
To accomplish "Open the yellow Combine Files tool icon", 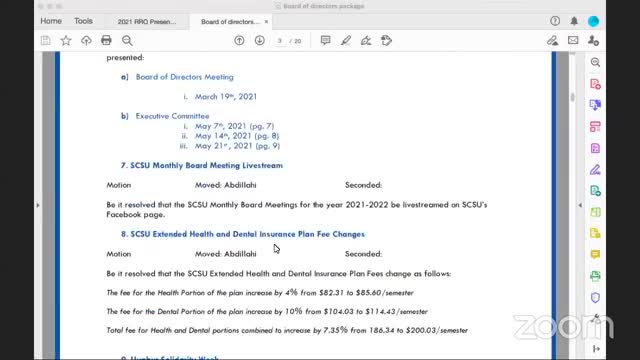I will (596, 233).
